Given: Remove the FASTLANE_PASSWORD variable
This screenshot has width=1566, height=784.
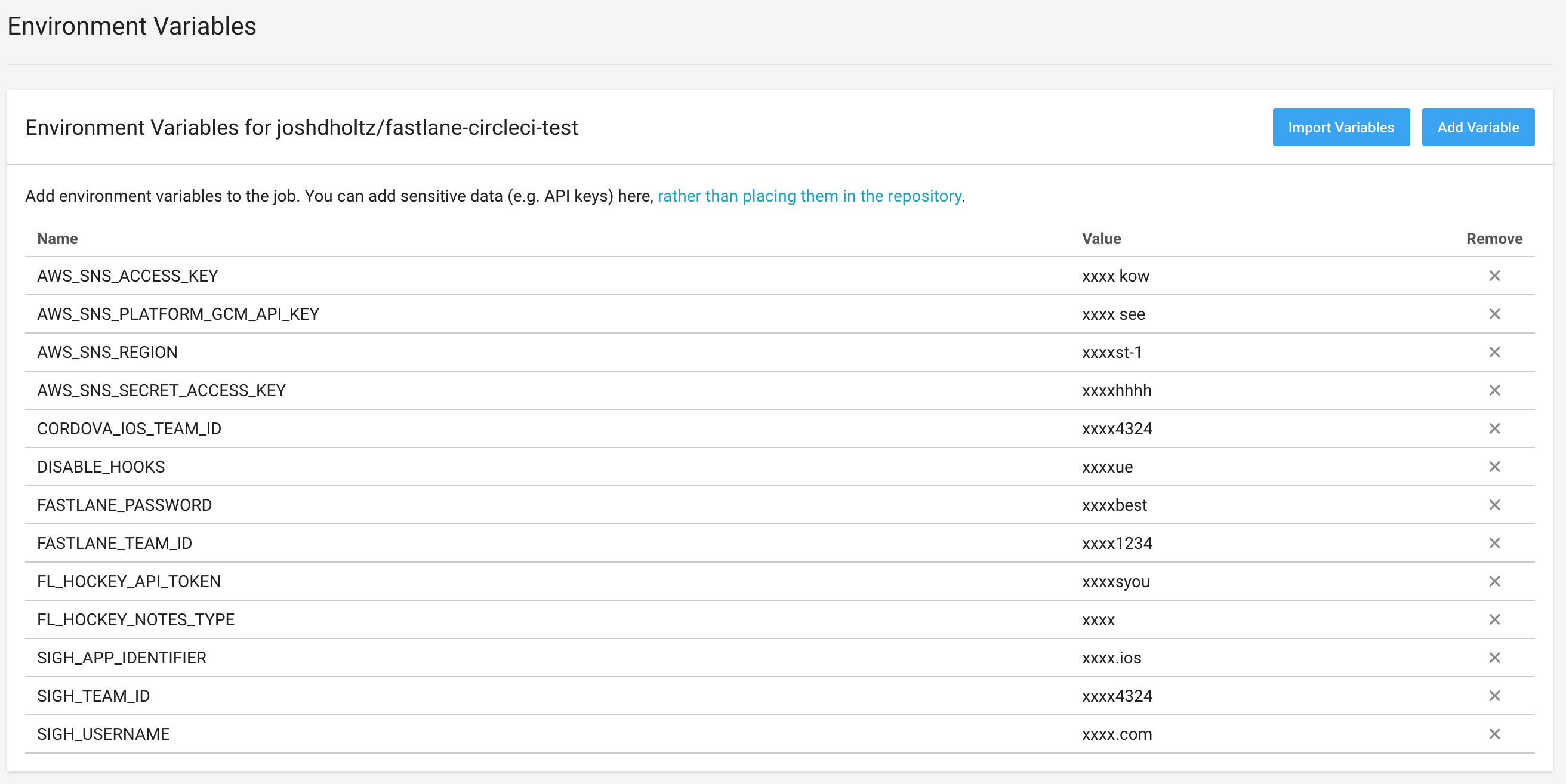Looking at the screenshot, I should [x=1494, y=505].
